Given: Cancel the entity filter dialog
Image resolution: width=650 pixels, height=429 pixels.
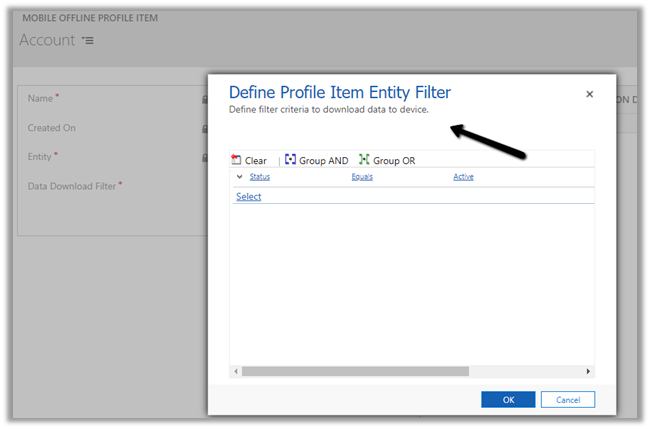Looking at the screenshot, I should click(x=567, y=399).
